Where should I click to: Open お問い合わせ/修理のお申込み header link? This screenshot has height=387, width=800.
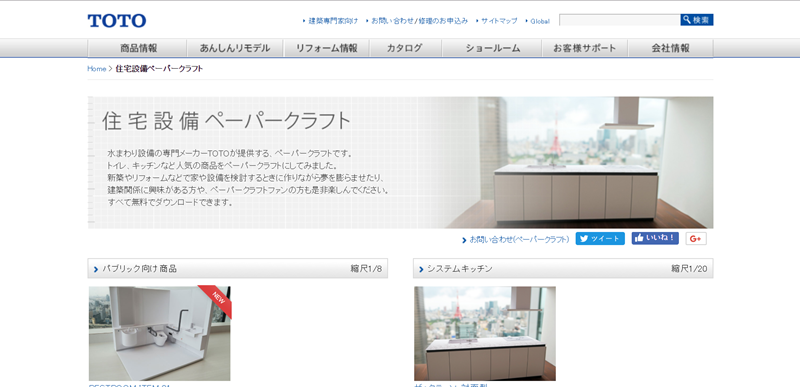click(419, 21)
